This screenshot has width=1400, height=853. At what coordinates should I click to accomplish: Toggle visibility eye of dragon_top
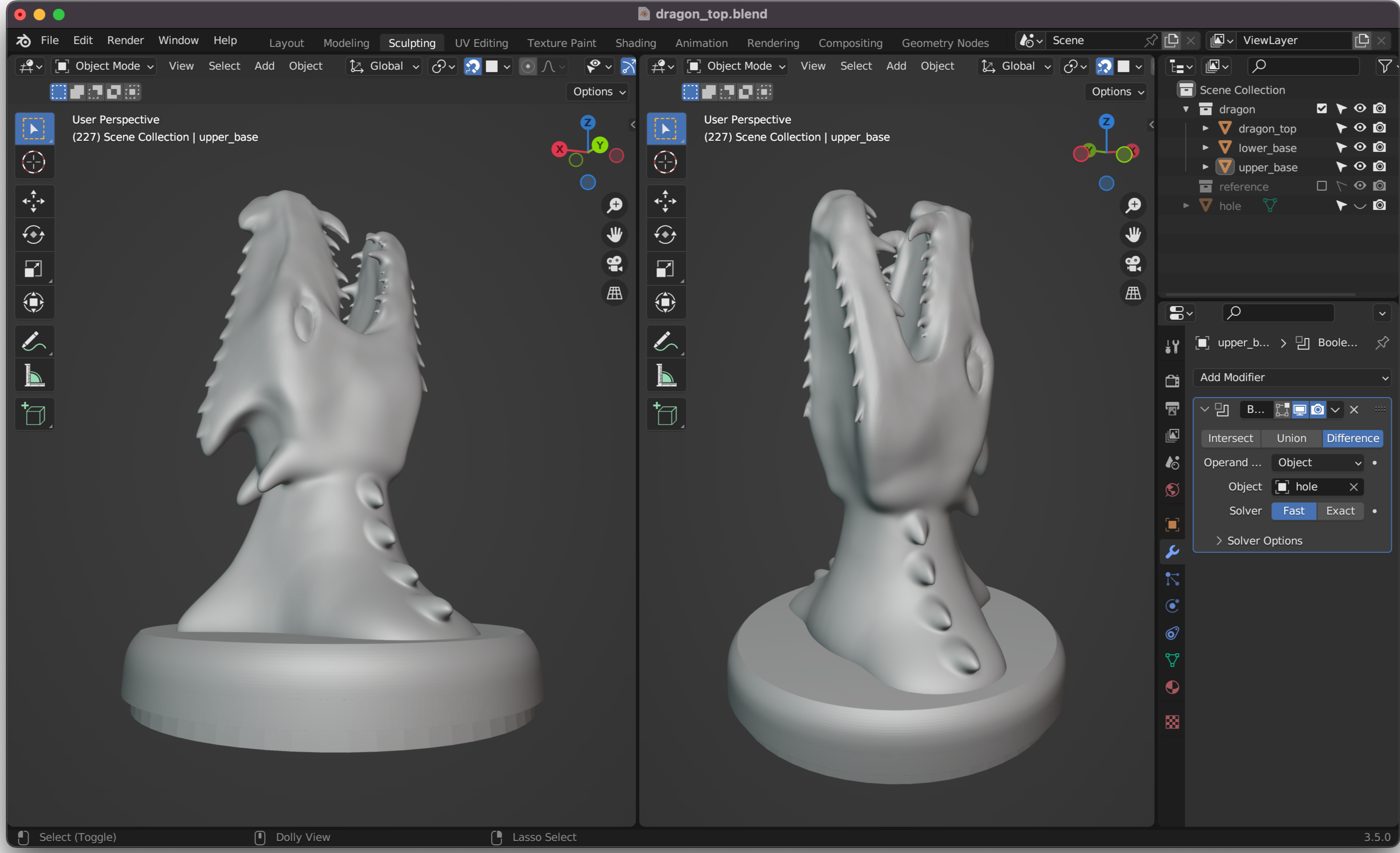(x=1360, y=128)
